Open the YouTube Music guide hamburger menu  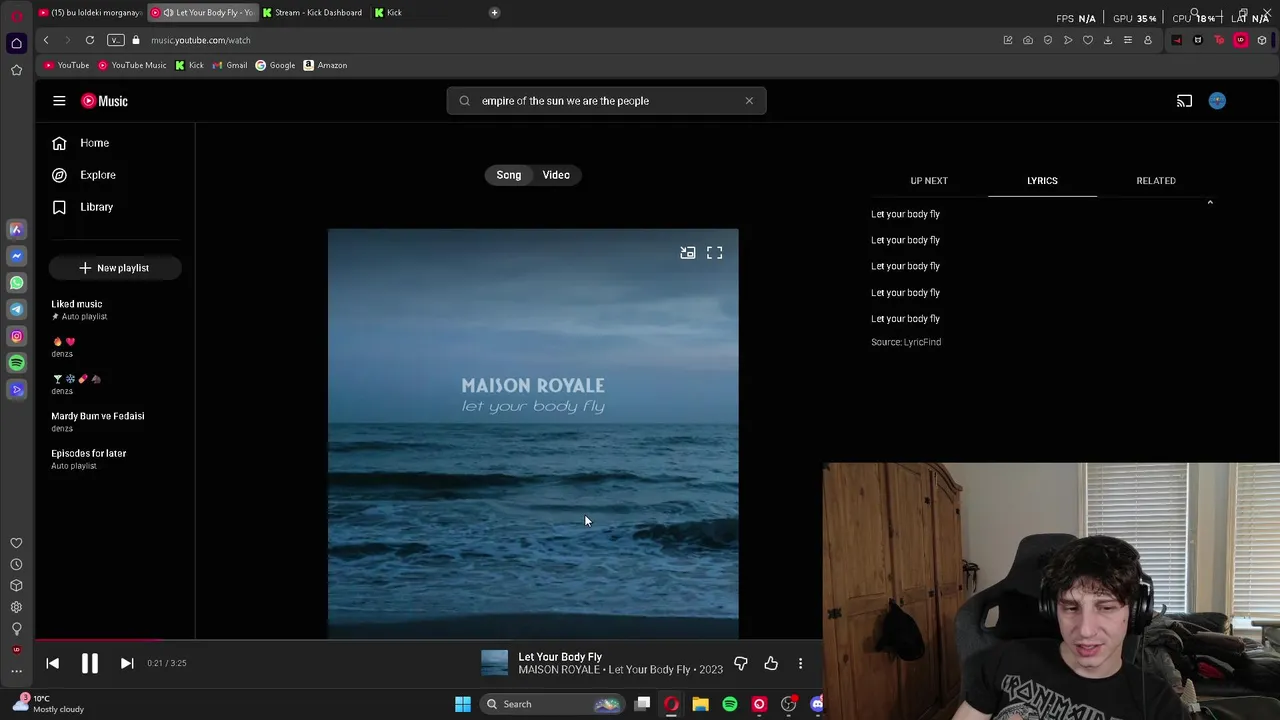click(x=59, y=101)
